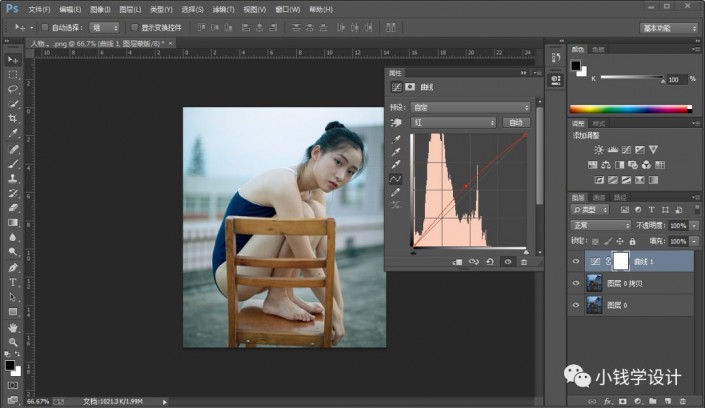Open the 预设 preset dropdown
The image size is (705, 408).
point(470,106)
